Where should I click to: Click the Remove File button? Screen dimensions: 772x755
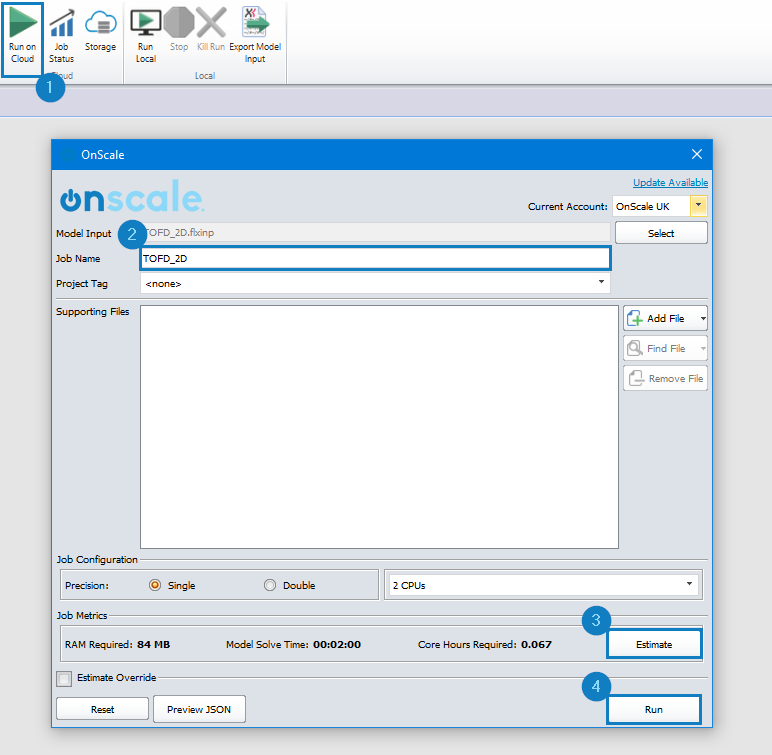(665, 378)
